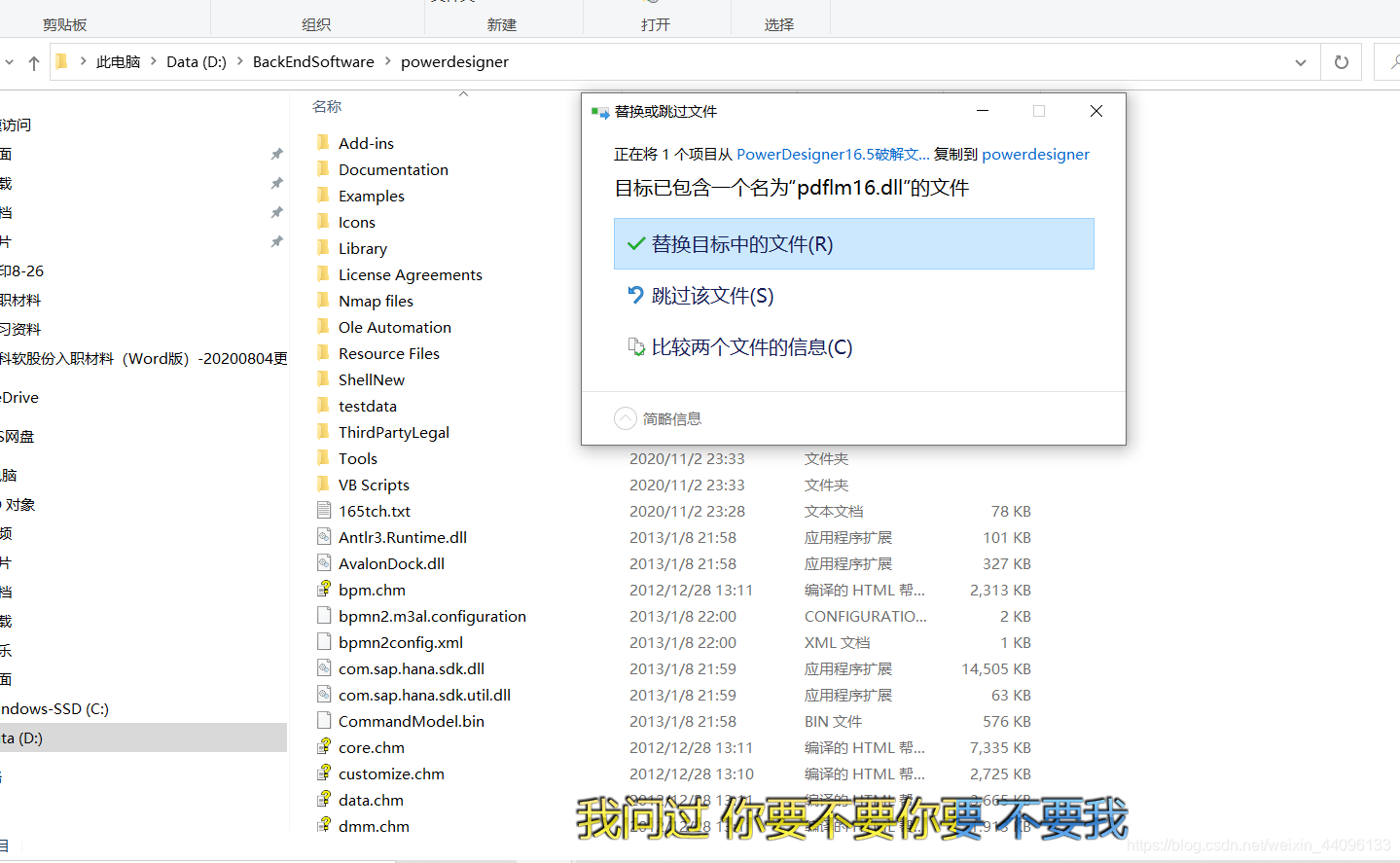Select the ThirdPartyLegal folder icon
Image resolution: width=1400 pixels, height=863 pixels.
point(323,431)
